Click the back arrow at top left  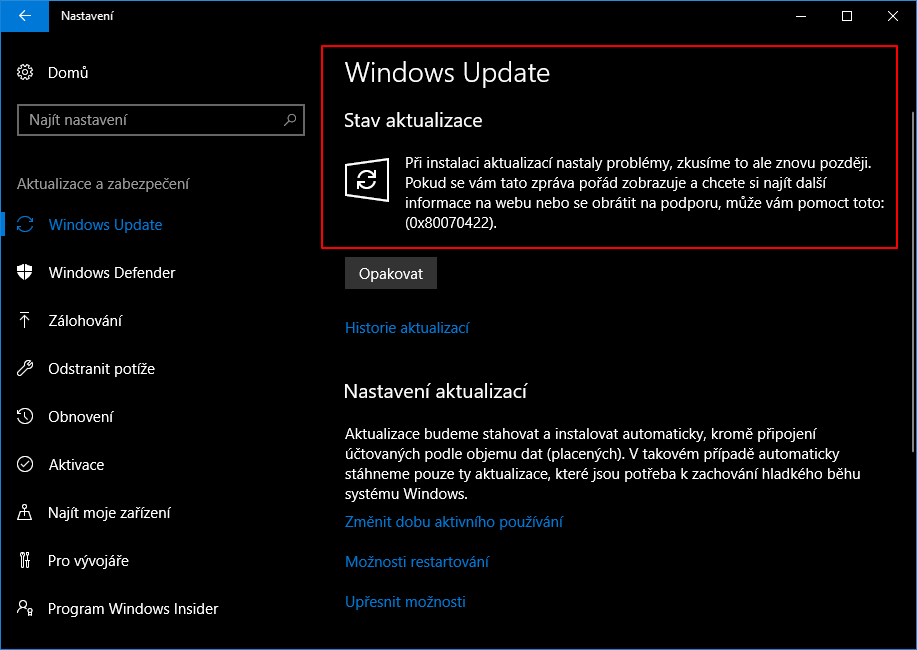24,16
